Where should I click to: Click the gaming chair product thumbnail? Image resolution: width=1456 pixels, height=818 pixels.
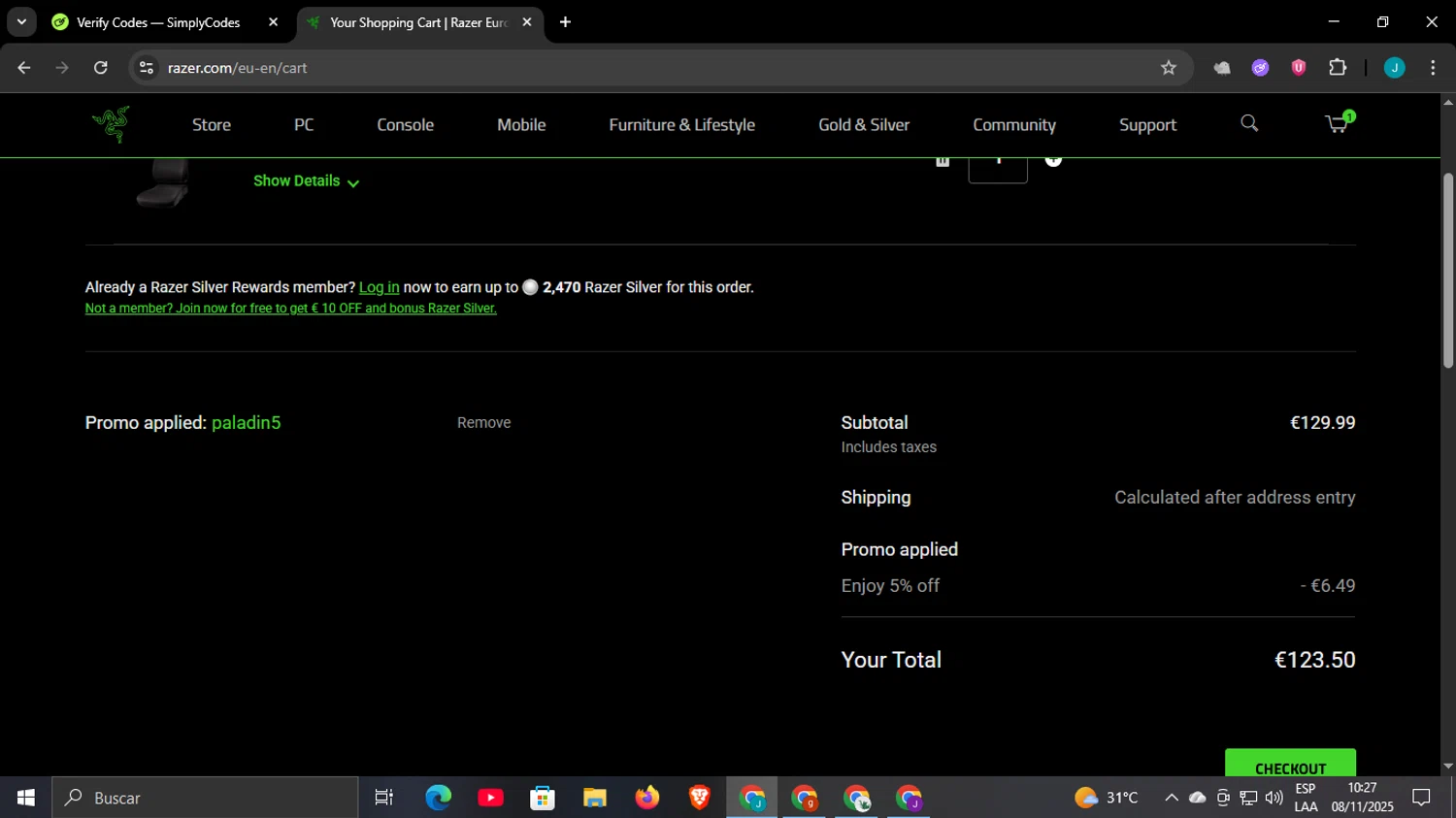(x=163, y=183)
